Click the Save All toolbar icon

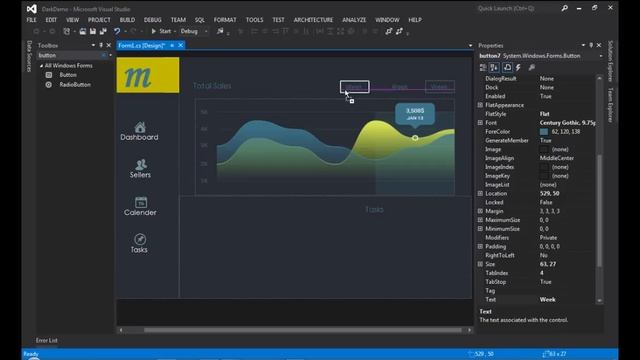[x=103, y=31]
